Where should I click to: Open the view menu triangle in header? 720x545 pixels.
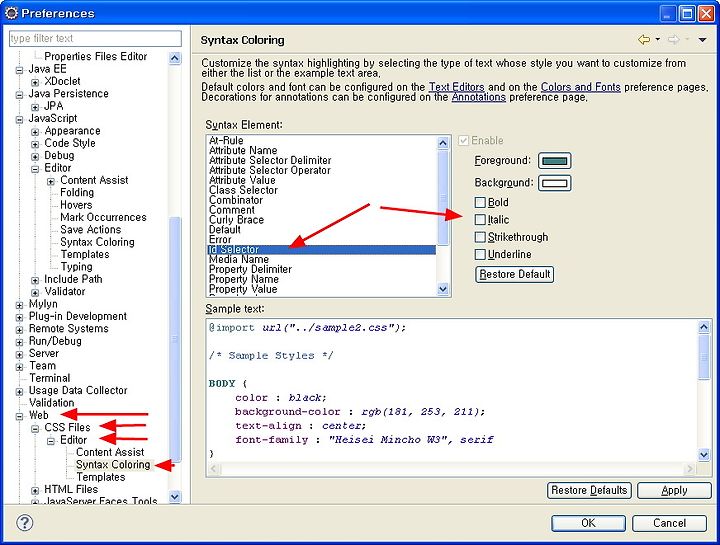pos(702,40)
